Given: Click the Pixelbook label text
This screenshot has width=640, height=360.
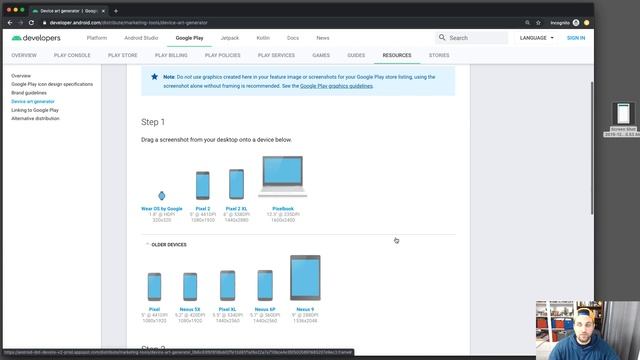Looking at the screenshot, I should pos(283,209).
